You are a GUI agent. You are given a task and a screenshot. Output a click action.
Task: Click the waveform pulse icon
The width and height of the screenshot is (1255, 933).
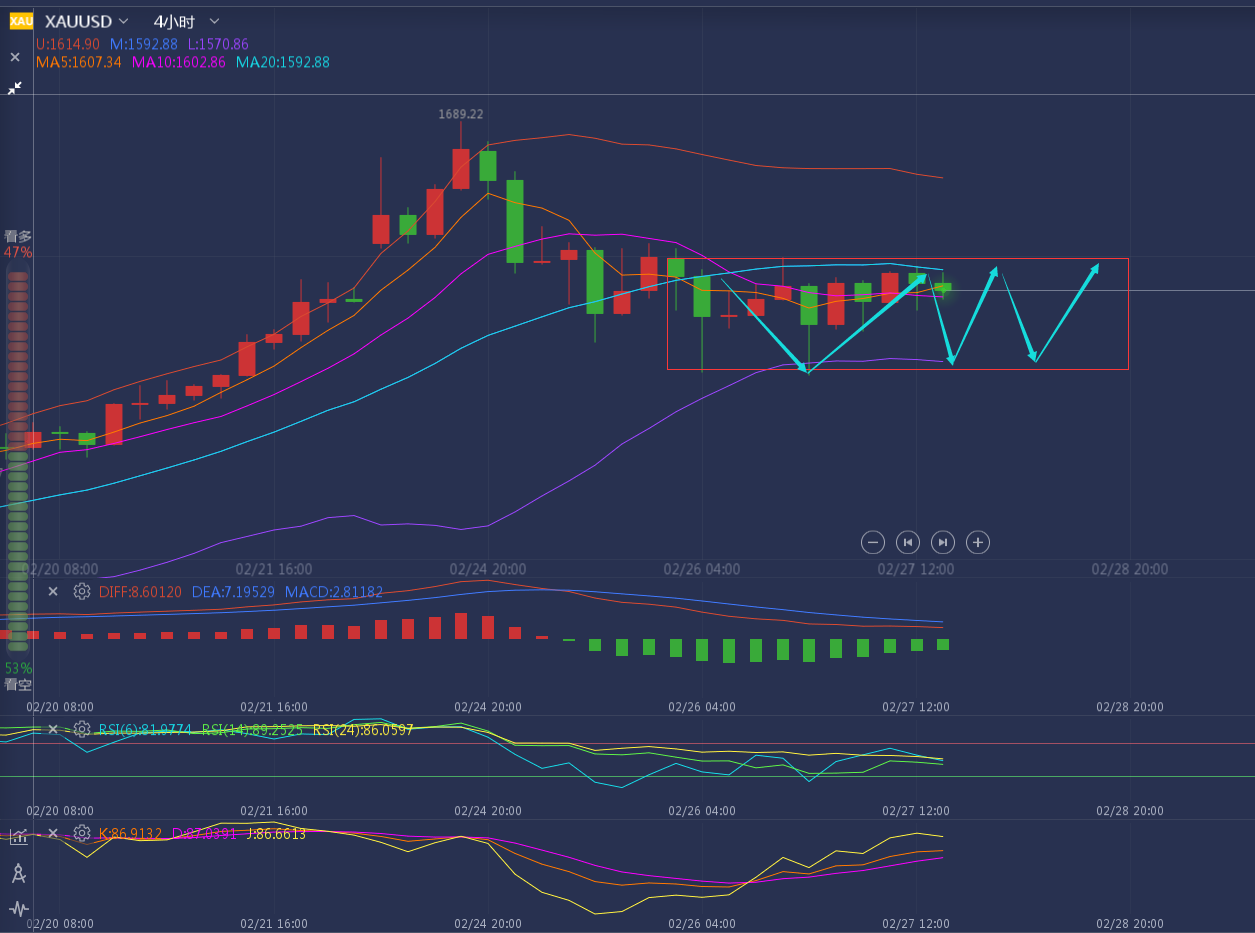pyautogui.click(x=18, y=909)
